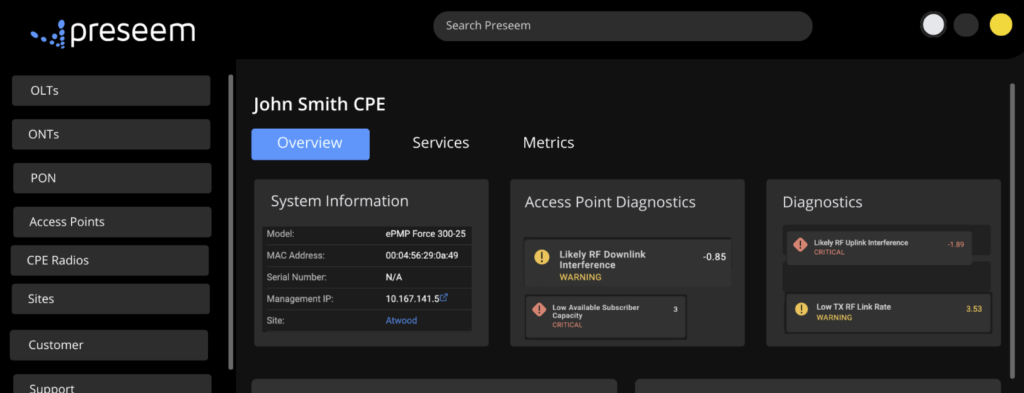Click the Preseem logo
This screenshot has height=393, width=1024.
(x=113, y=34)
